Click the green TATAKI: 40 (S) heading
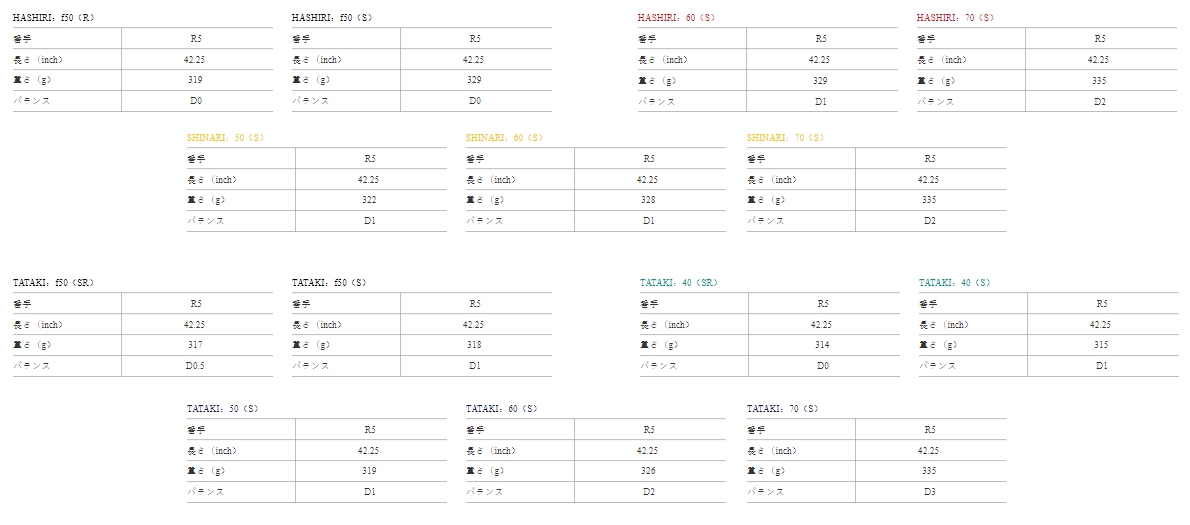The width and height of the screenshot is (1190, 525). tap(955, 283)
